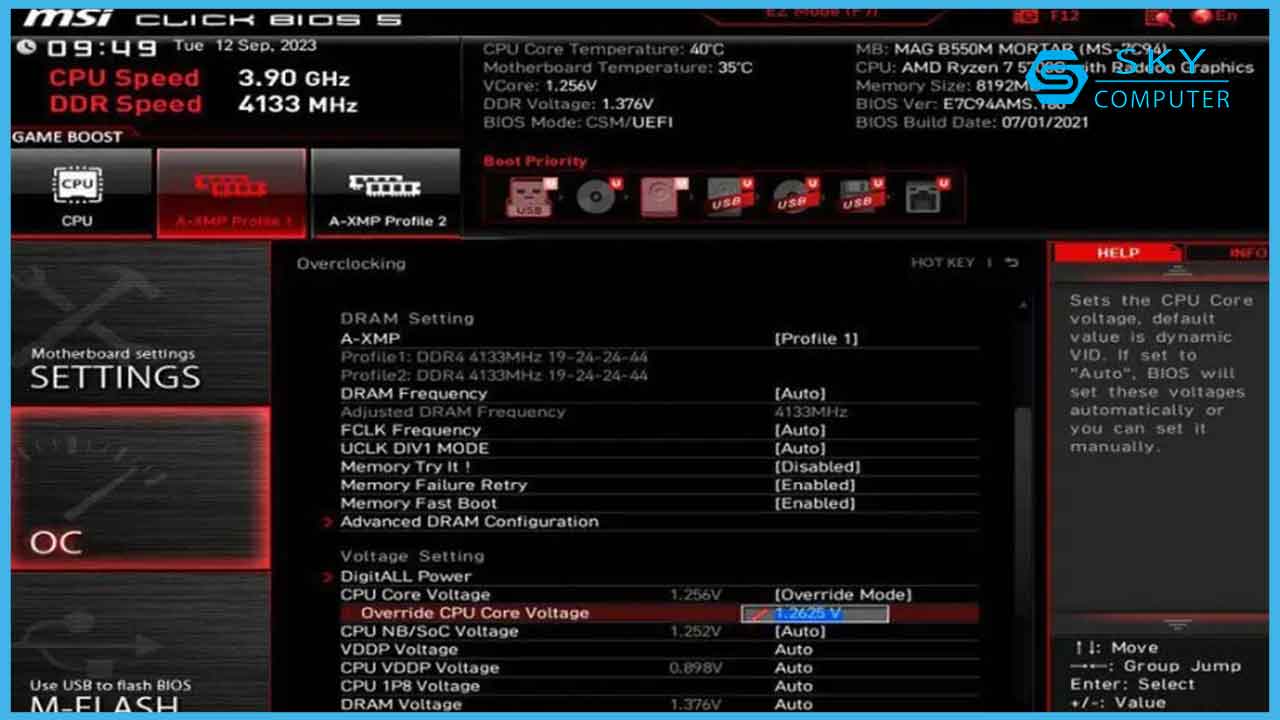
Task: Select USB optical disc icon in Boot Priority
Action: click(x=796, y=196)
